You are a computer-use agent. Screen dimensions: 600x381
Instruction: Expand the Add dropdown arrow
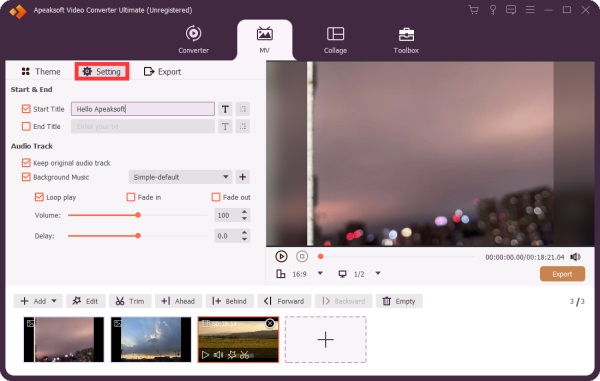[x=54, y=301]
